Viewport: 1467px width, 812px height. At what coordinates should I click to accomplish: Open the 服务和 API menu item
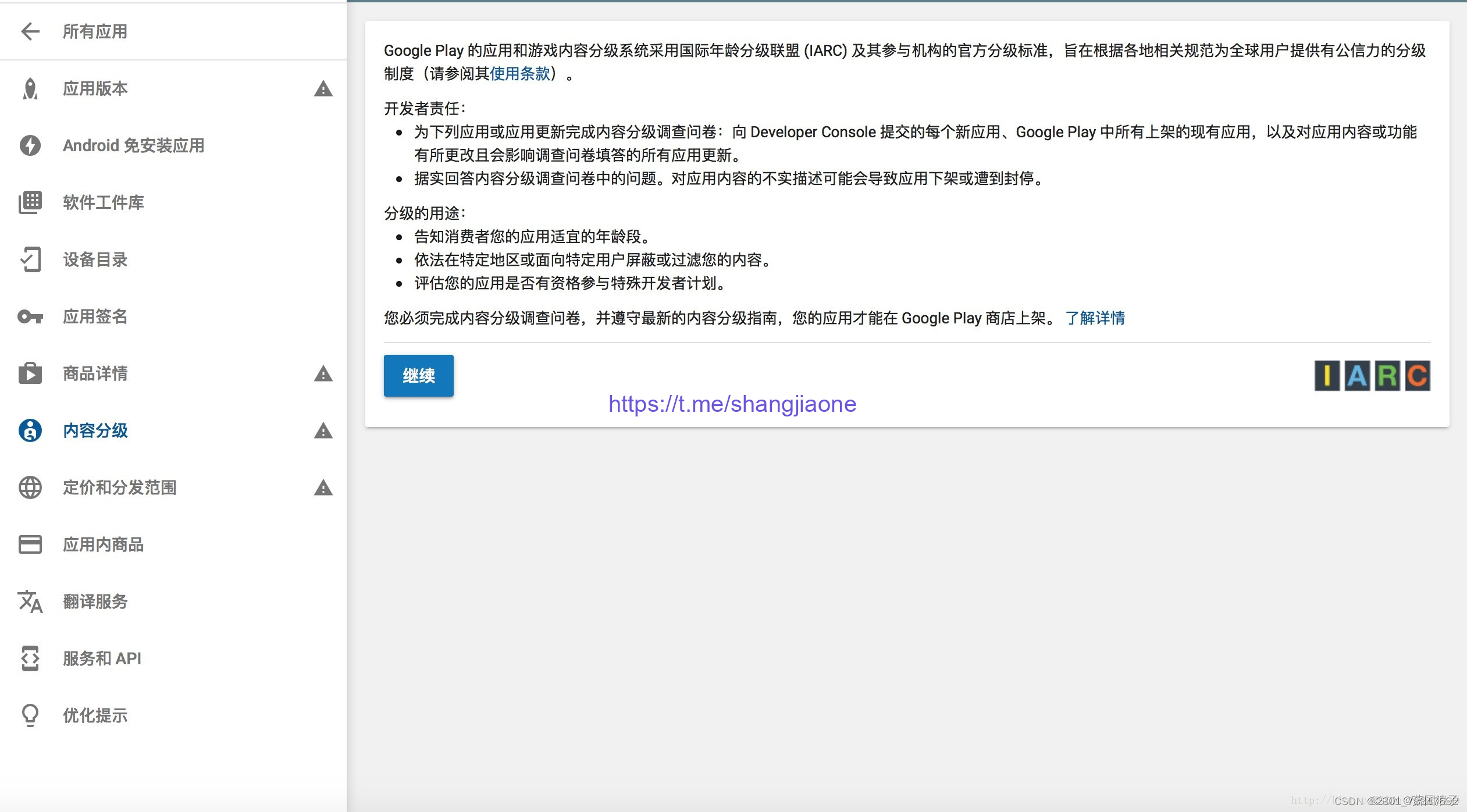point(102,658)
